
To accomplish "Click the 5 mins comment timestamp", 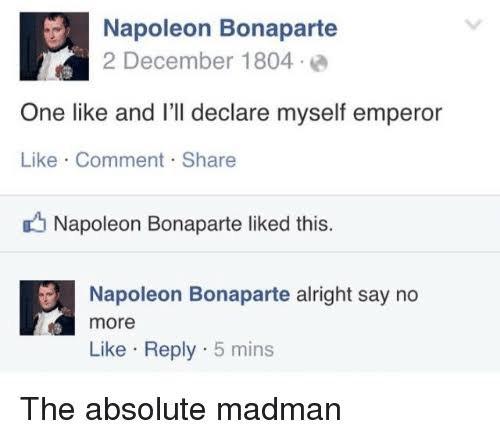I will pyautogui.click(x=244, y=349).
